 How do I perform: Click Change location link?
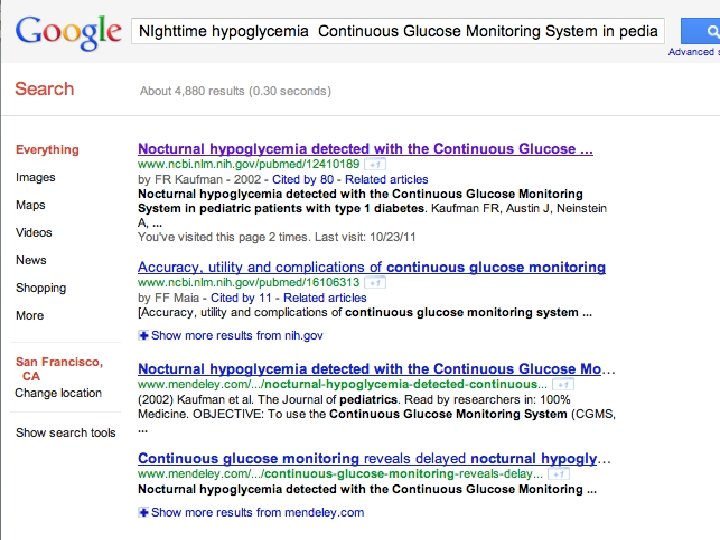58,393
